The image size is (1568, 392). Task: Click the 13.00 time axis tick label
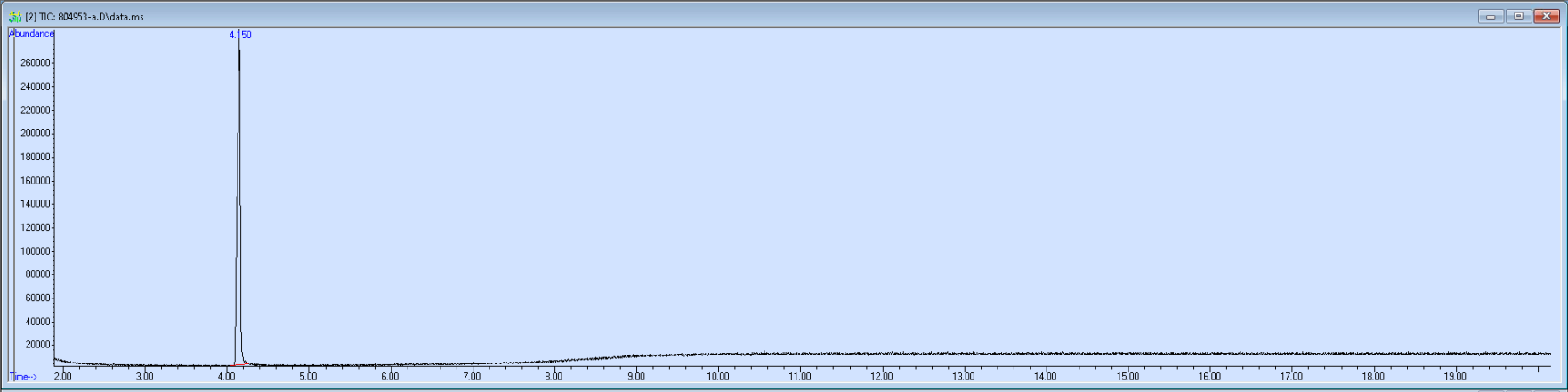tap(964, 377)
